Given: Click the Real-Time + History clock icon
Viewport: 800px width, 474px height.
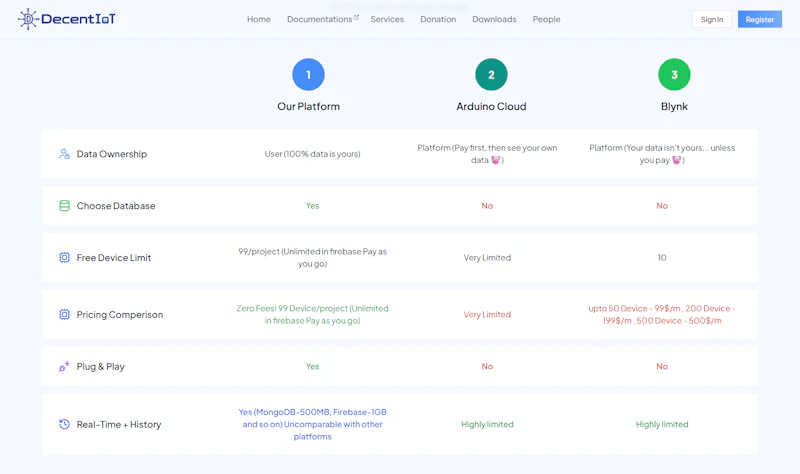Looking at the screenshot, I should [64, 424].
